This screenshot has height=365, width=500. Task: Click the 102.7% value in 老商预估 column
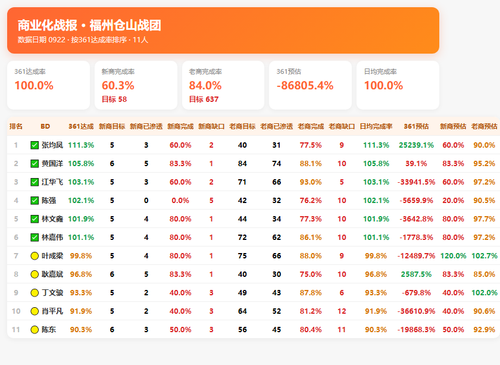tap(484, 256)
